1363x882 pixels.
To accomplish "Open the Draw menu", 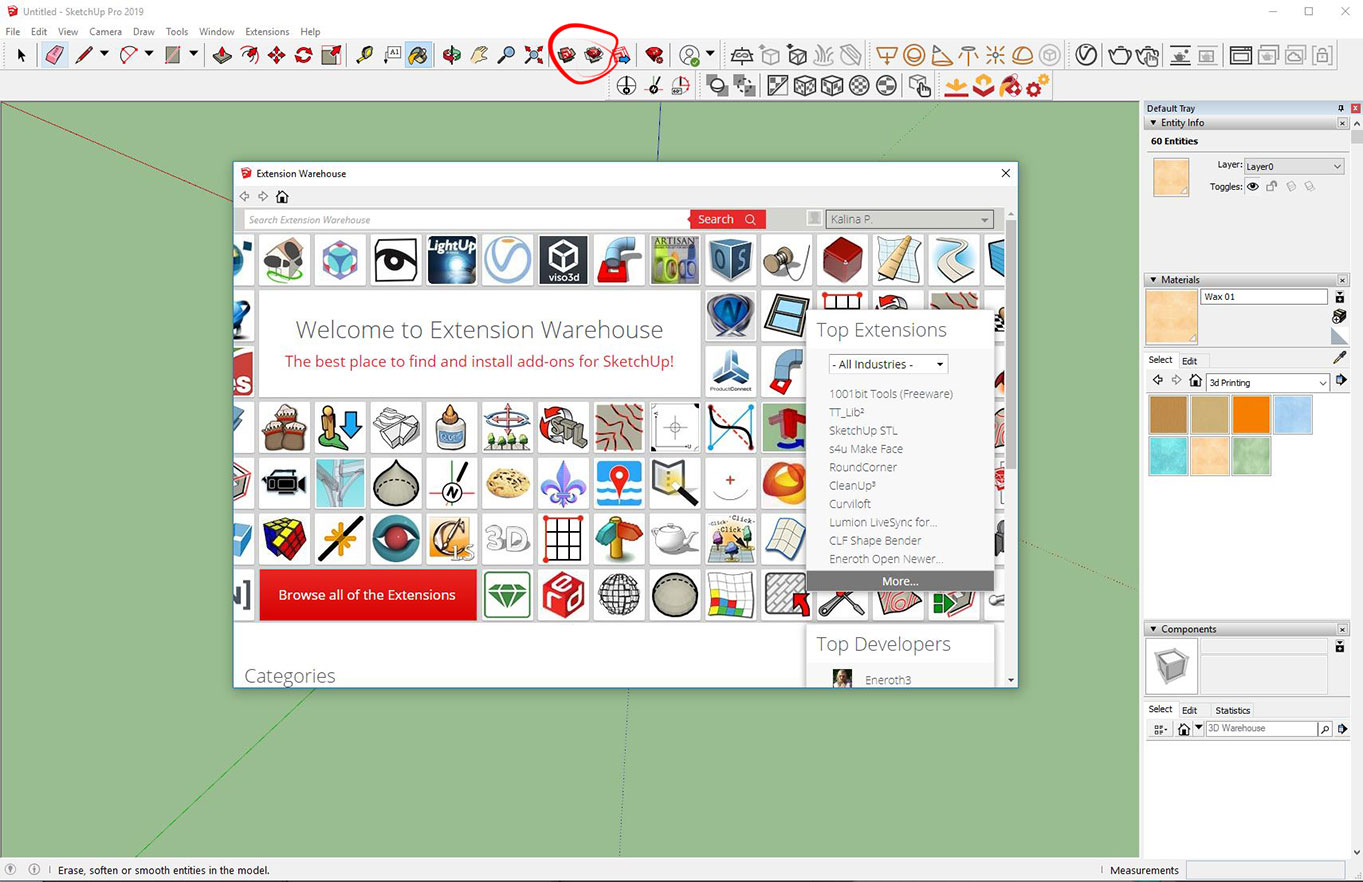I will pos(144,32).
